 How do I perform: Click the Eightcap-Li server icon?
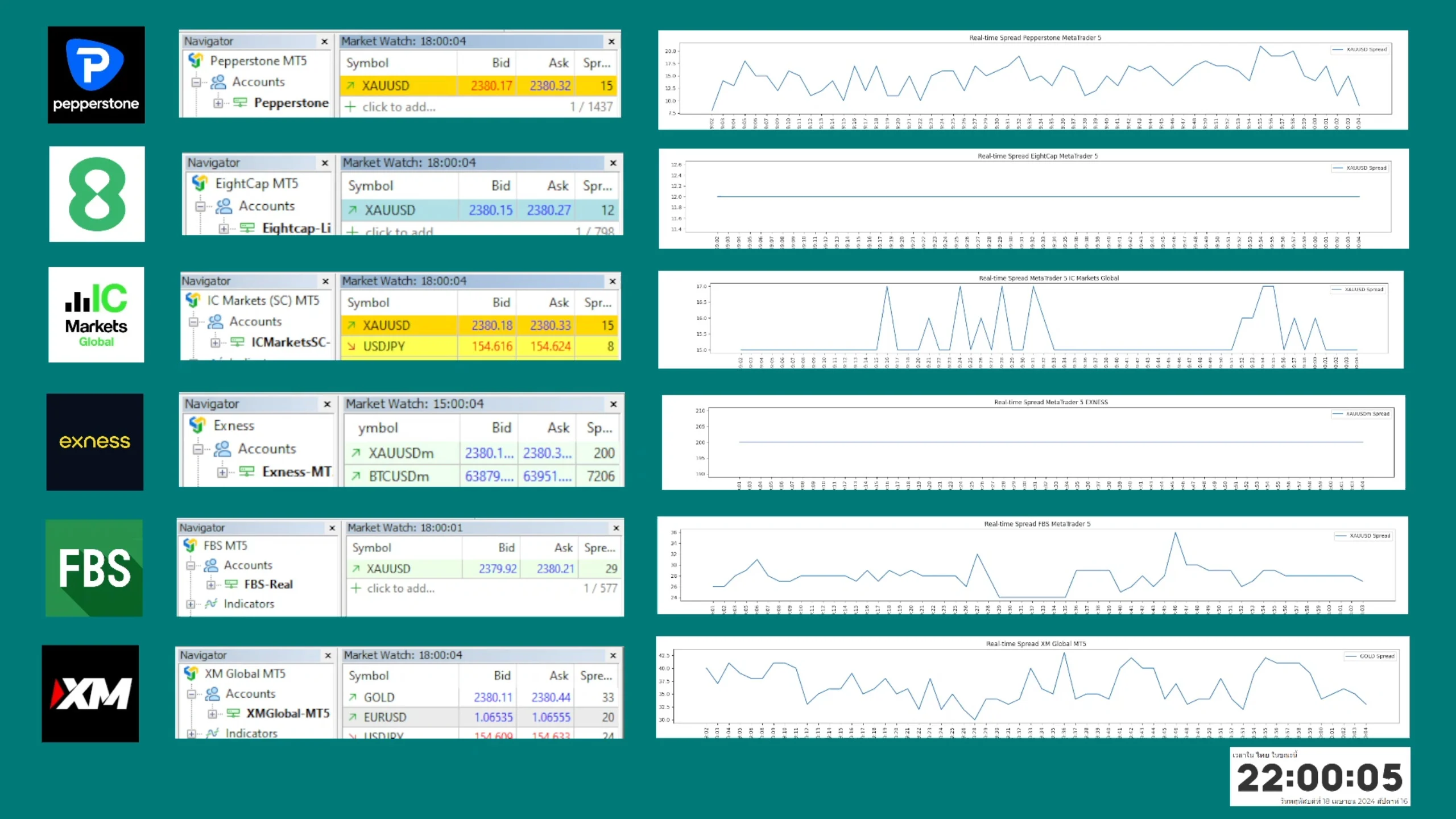(x=247, y=228)
